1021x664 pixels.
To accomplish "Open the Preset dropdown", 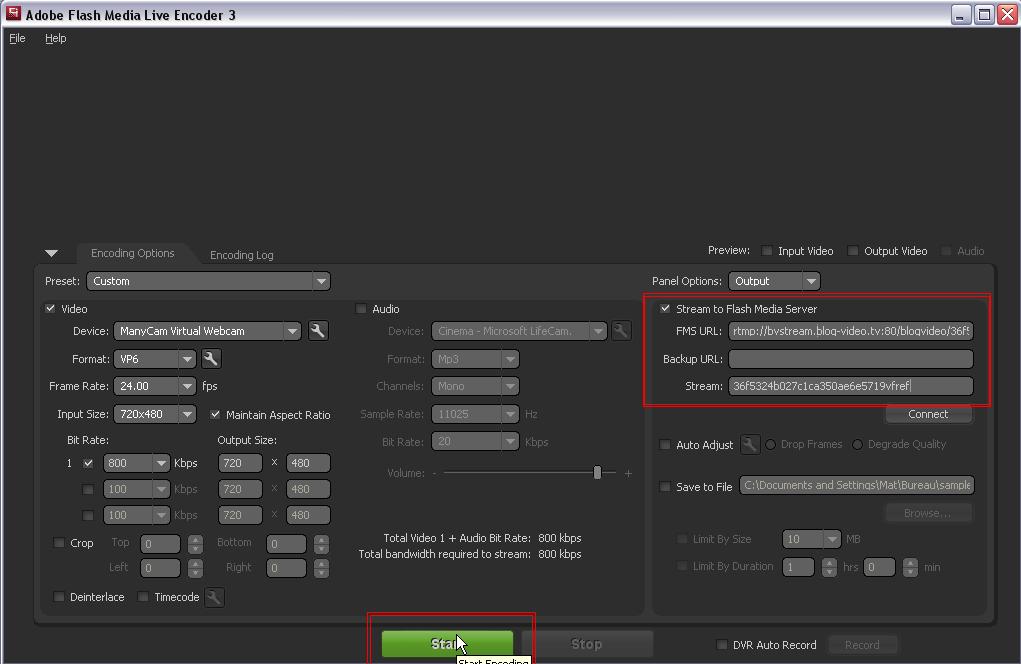I will coord(208,281).
